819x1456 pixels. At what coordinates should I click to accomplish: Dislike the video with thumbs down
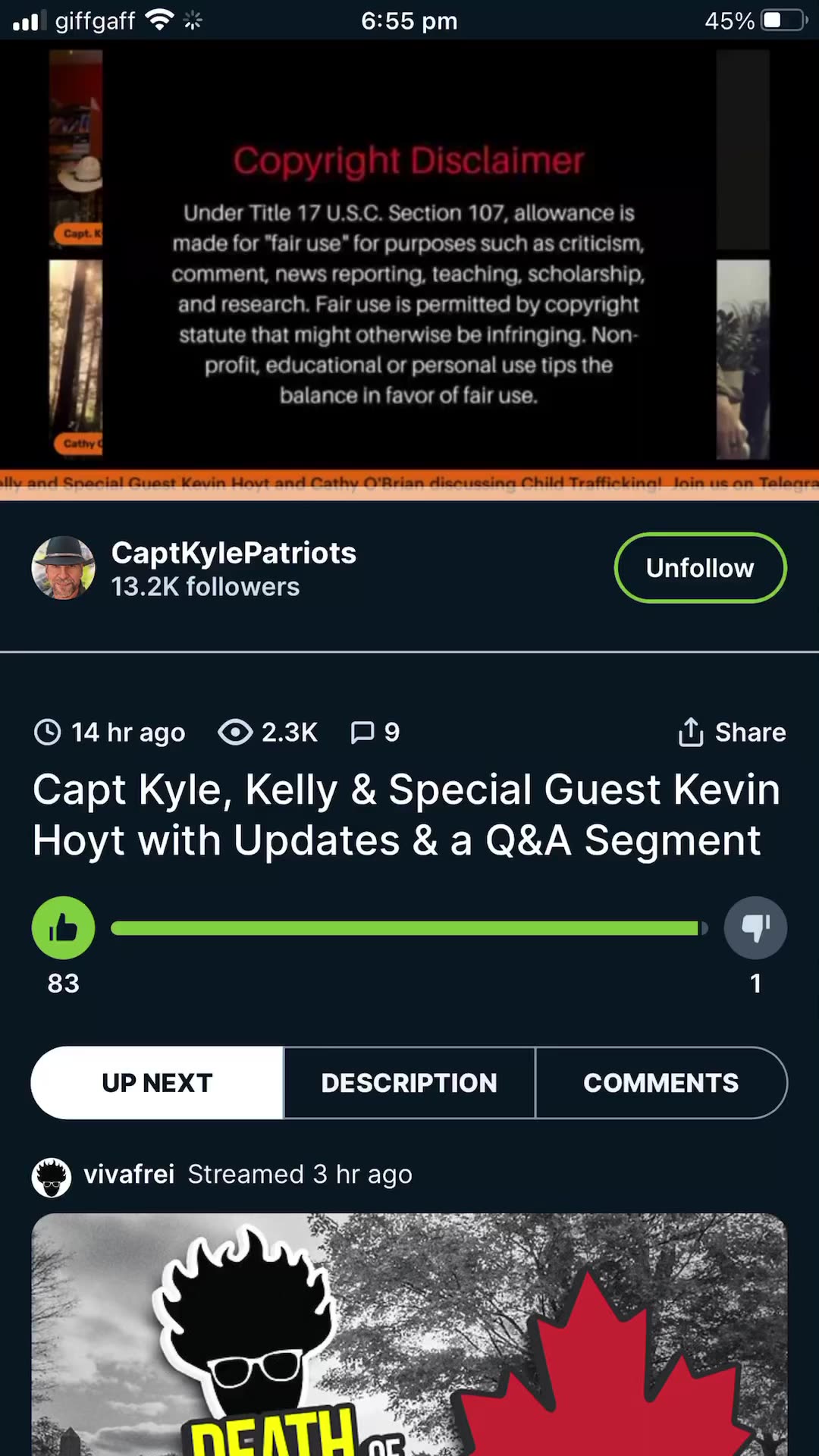coord(755,927)
